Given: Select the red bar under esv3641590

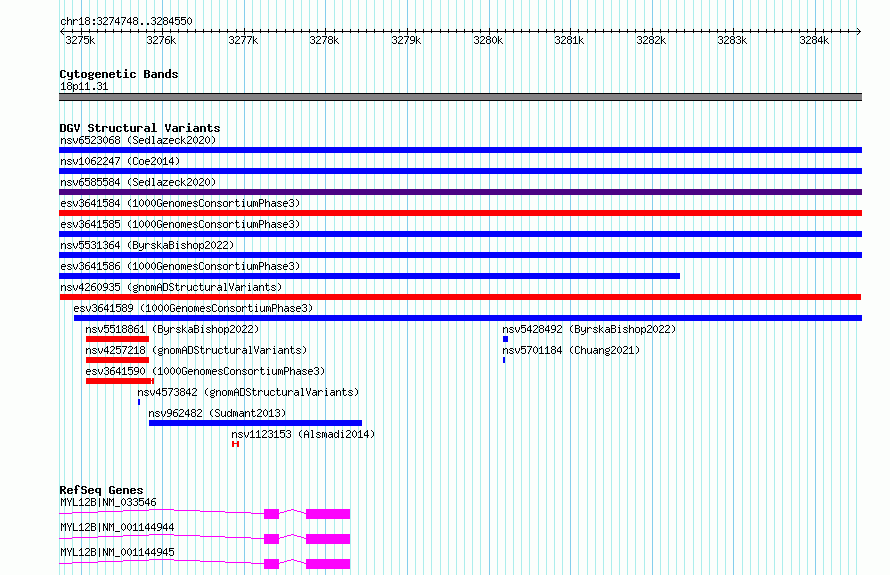Looking at the screenshot, I should 120,381.
